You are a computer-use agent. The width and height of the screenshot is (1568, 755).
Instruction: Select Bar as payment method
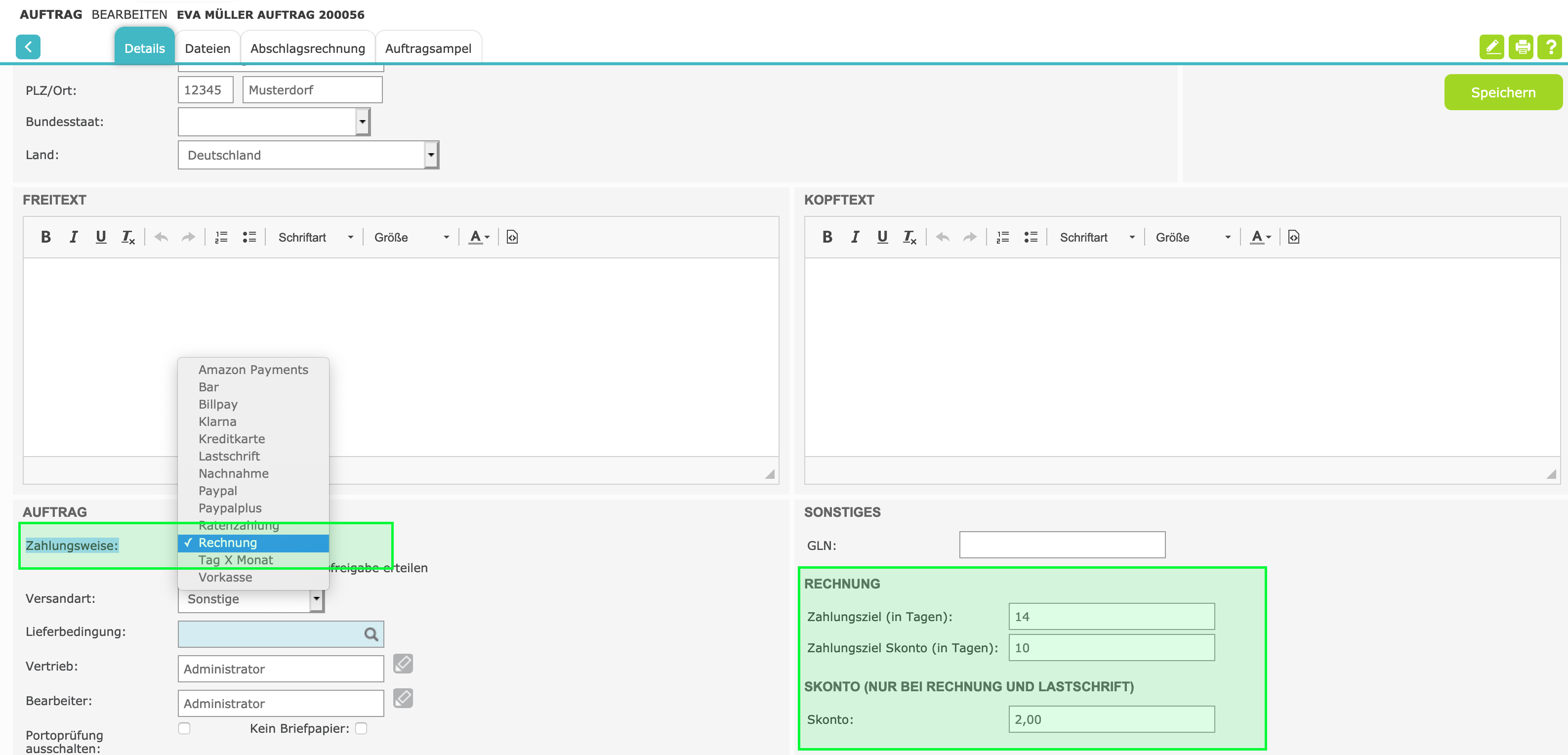point(253,386)
